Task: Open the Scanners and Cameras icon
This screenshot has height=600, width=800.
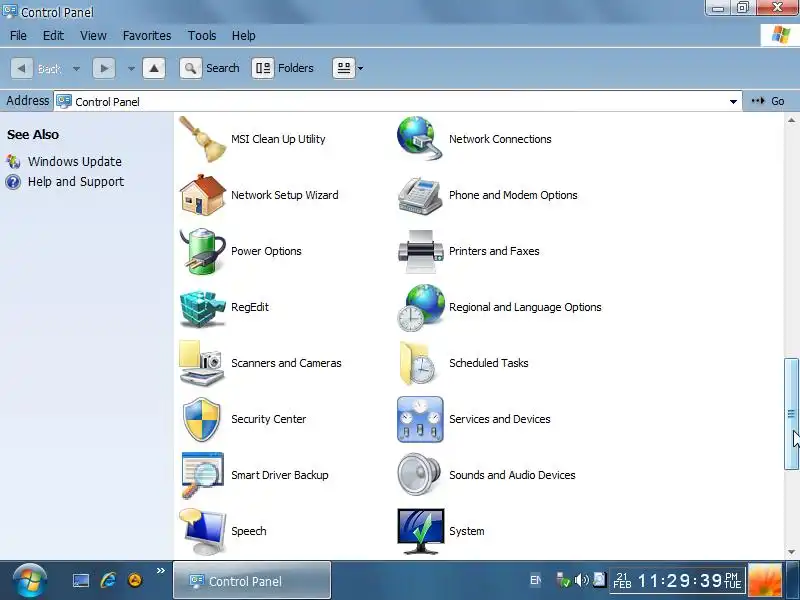Action: tap(202, 363)
